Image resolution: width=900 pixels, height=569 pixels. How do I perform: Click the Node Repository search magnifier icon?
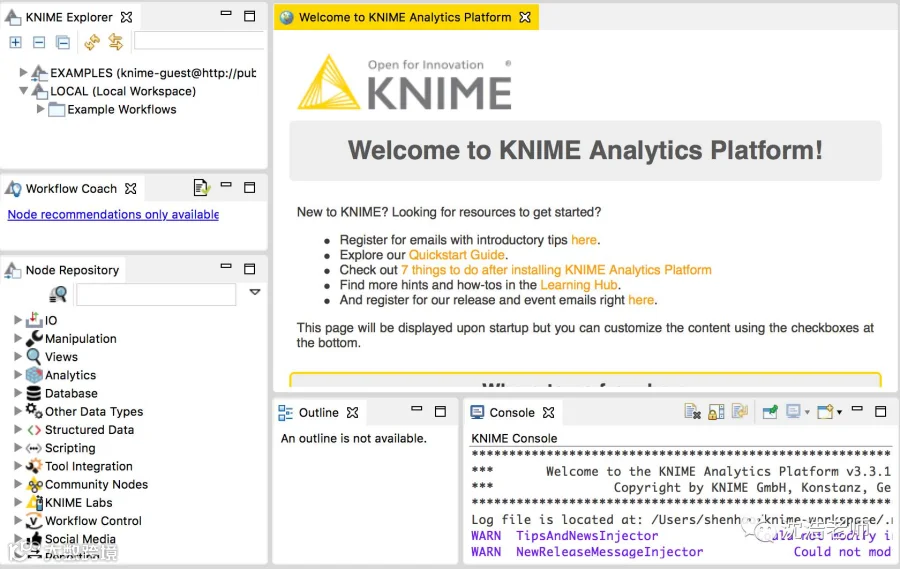(58, 294)
